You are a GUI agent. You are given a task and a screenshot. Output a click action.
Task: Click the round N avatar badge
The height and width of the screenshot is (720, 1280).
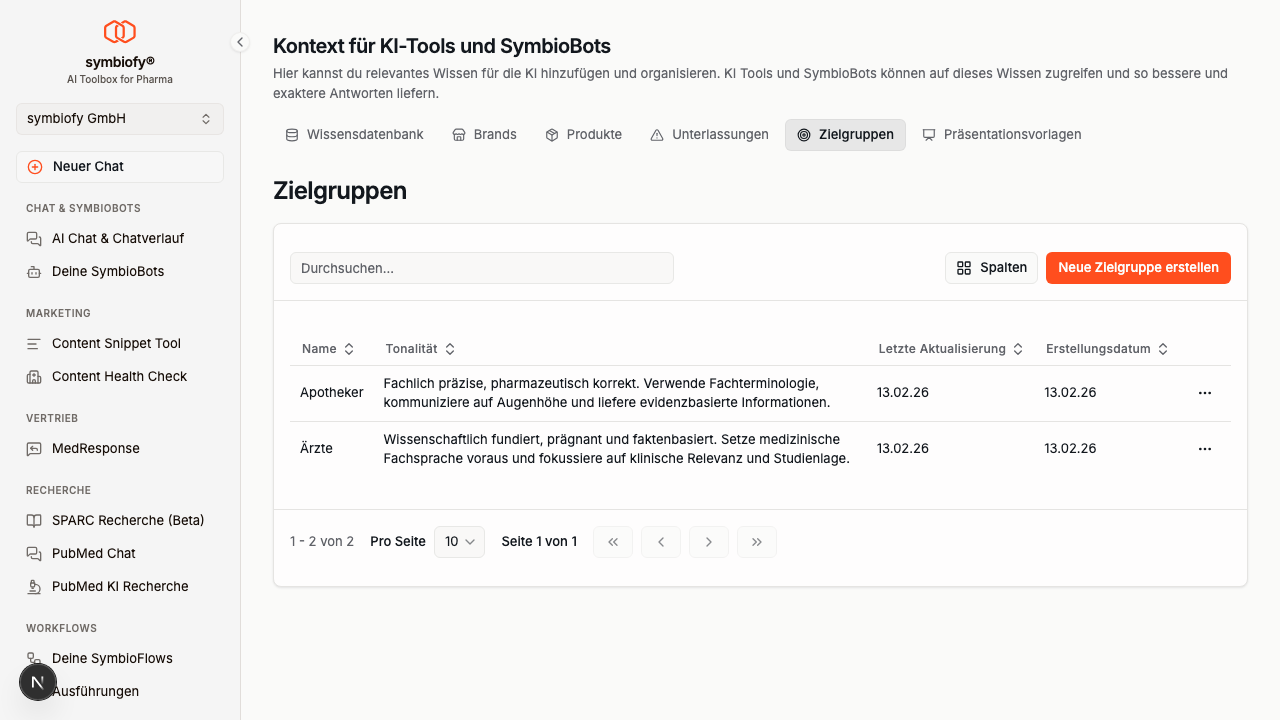coord(38,682)
